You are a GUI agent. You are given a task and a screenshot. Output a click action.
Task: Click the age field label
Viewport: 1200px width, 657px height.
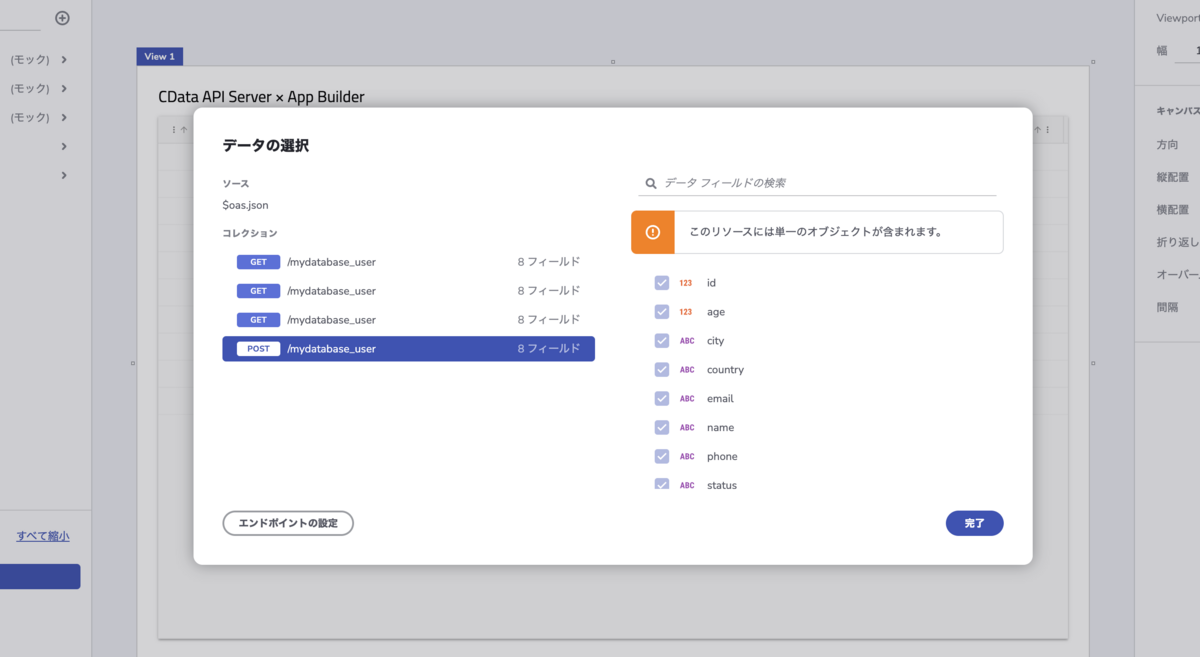coord(716,312)
